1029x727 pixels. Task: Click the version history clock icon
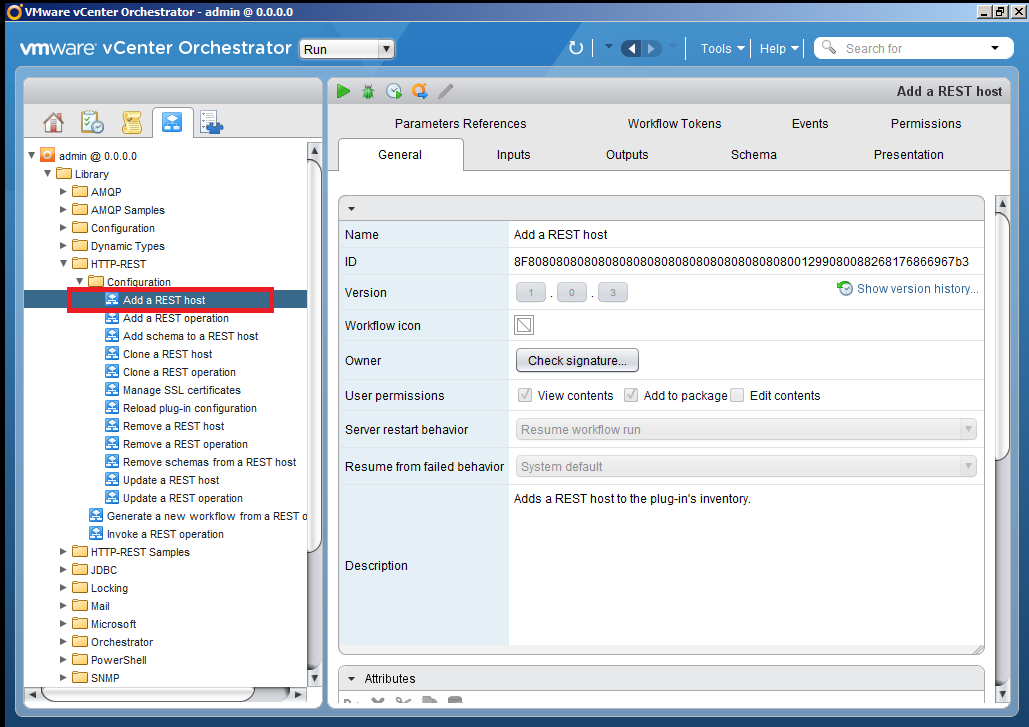click(845, 288)
